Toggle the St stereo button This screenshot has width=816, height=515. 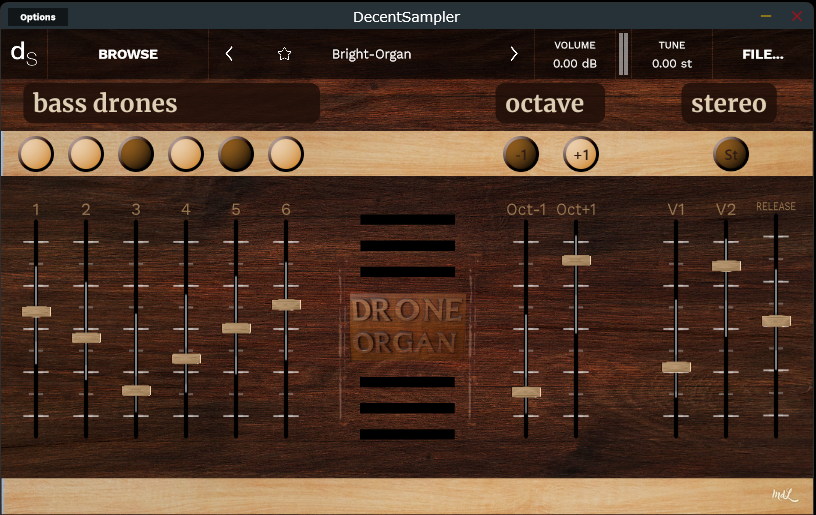click(731, 154)
